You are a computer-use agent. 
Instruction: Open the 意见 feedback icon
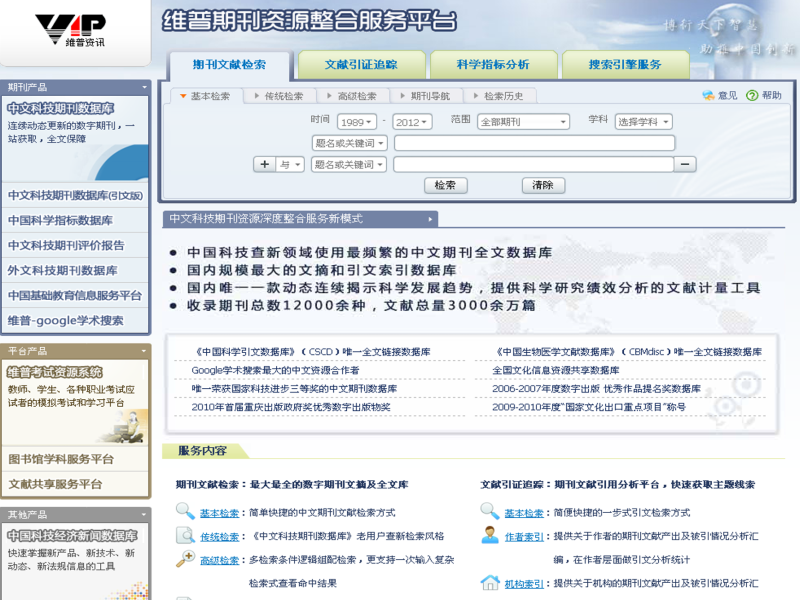point(708,95)
